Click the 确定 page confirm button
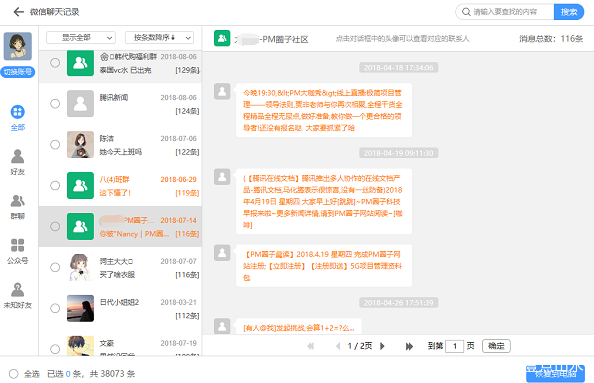 pyautogui.click(x=496, y=346)
